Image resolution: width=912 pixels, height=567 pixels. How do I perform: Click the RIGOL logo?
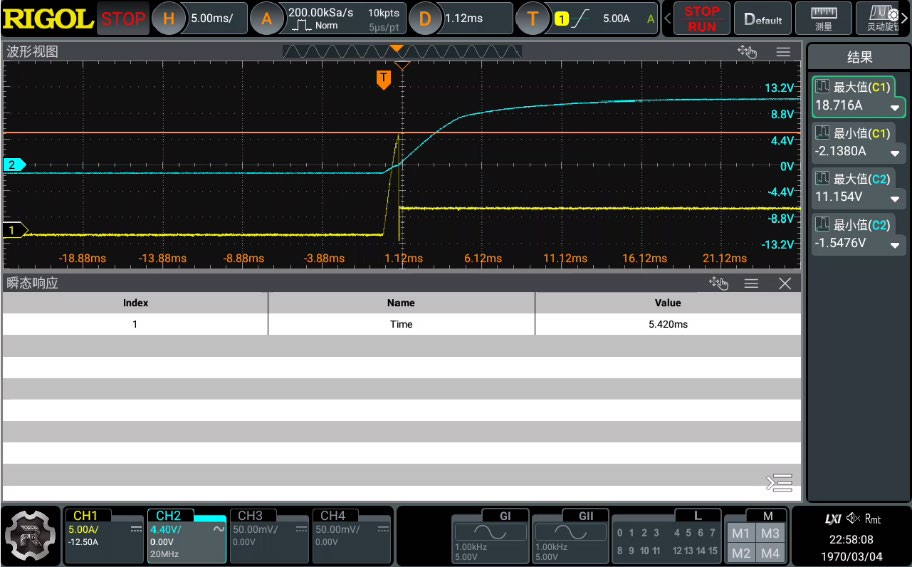coord(48,19)
